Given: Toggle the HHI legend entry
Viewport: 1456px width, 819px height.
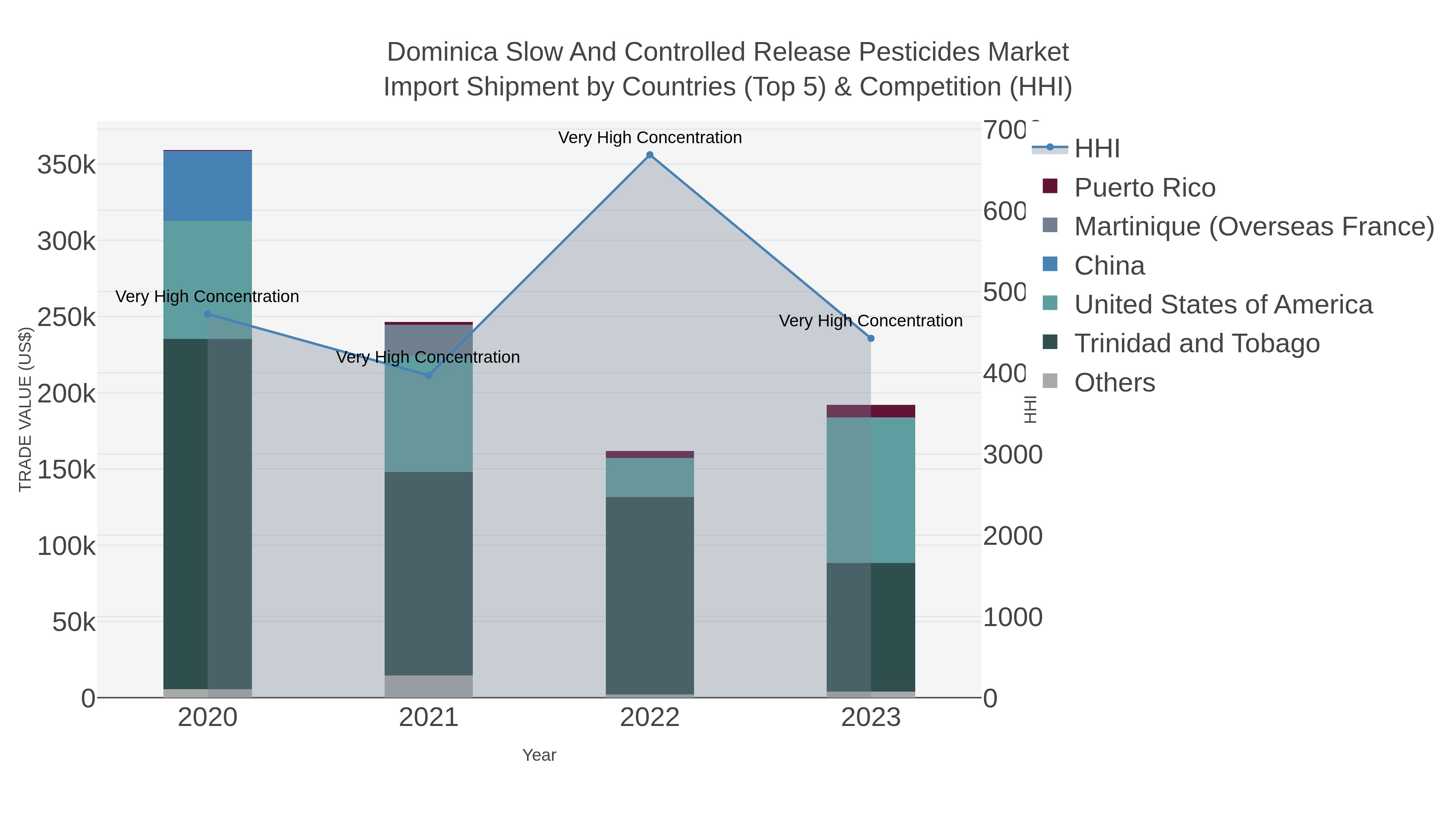Looking at the screenshot, I should click(1076, 148).
